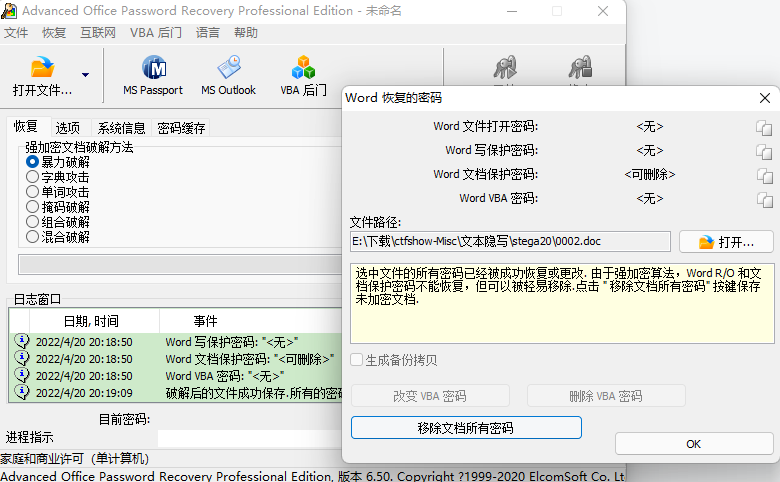780x482 pixels.
Task: Open the 打开文件 toolbar icon
Action: tap(42, 76)
